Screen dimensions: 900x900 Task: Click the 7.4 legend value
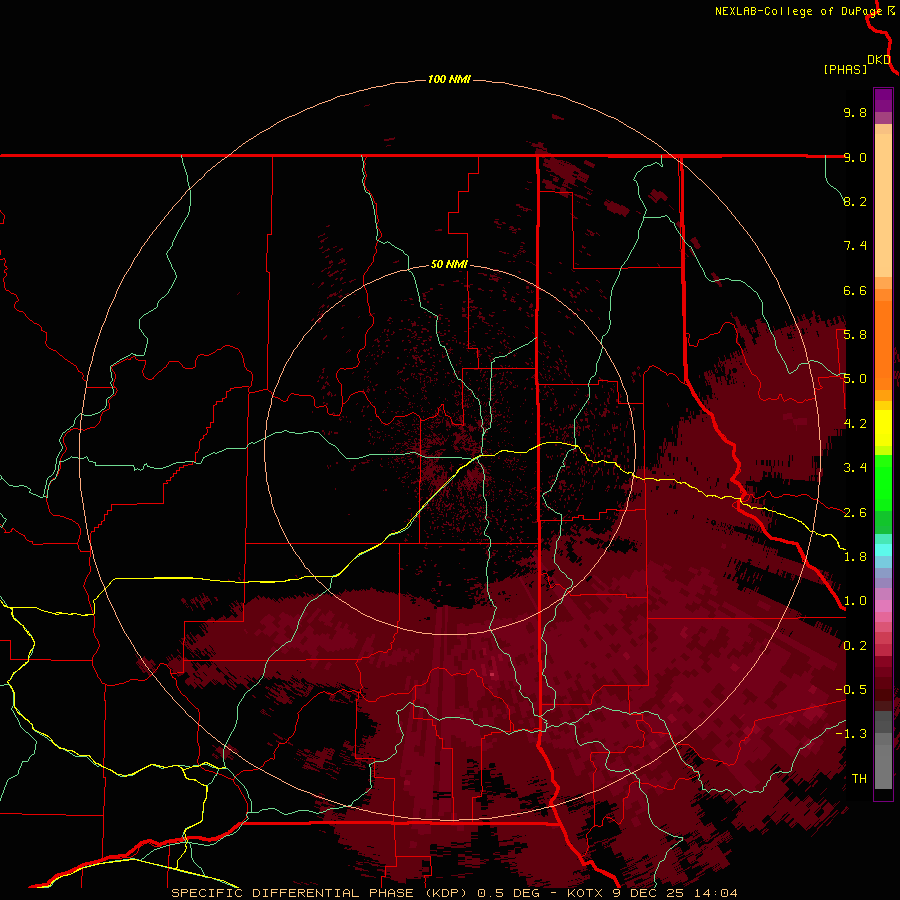click(x=855, y=246)
